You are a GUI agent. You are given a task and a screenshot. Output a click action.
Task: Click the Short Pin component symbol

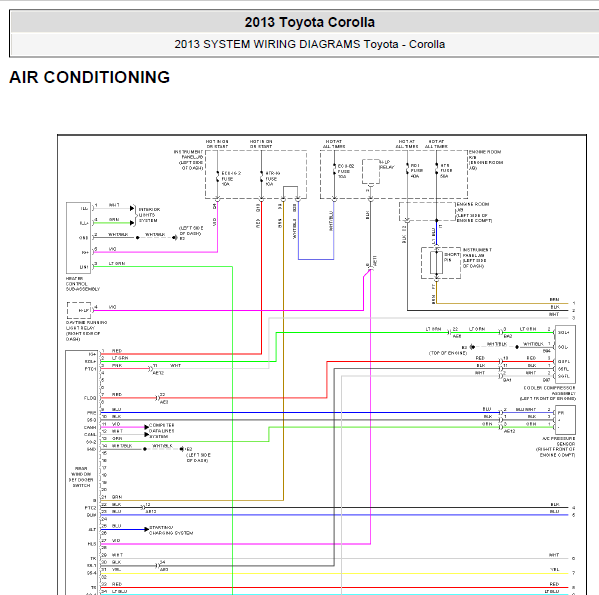[437, 262]
